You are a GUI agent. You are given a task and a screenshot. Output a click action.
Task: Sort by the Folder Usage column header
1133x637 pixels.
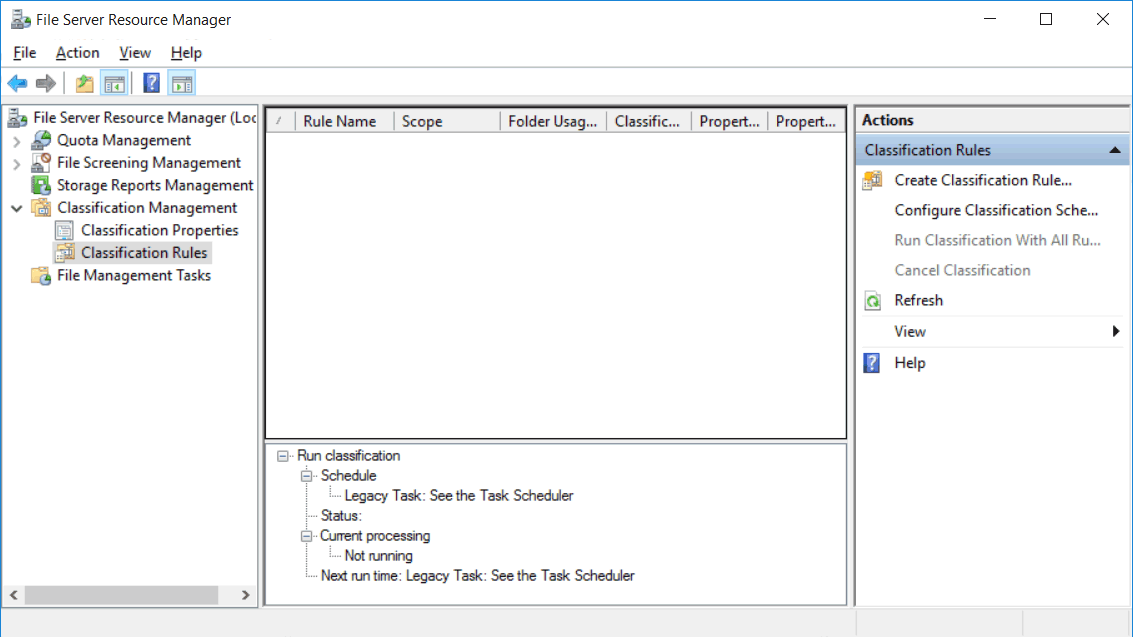(553, 121)
